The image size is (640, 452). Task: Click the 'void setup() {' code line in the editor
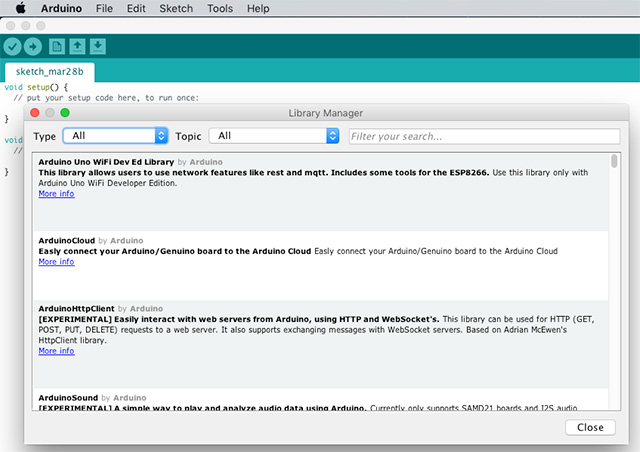point(36,87)
